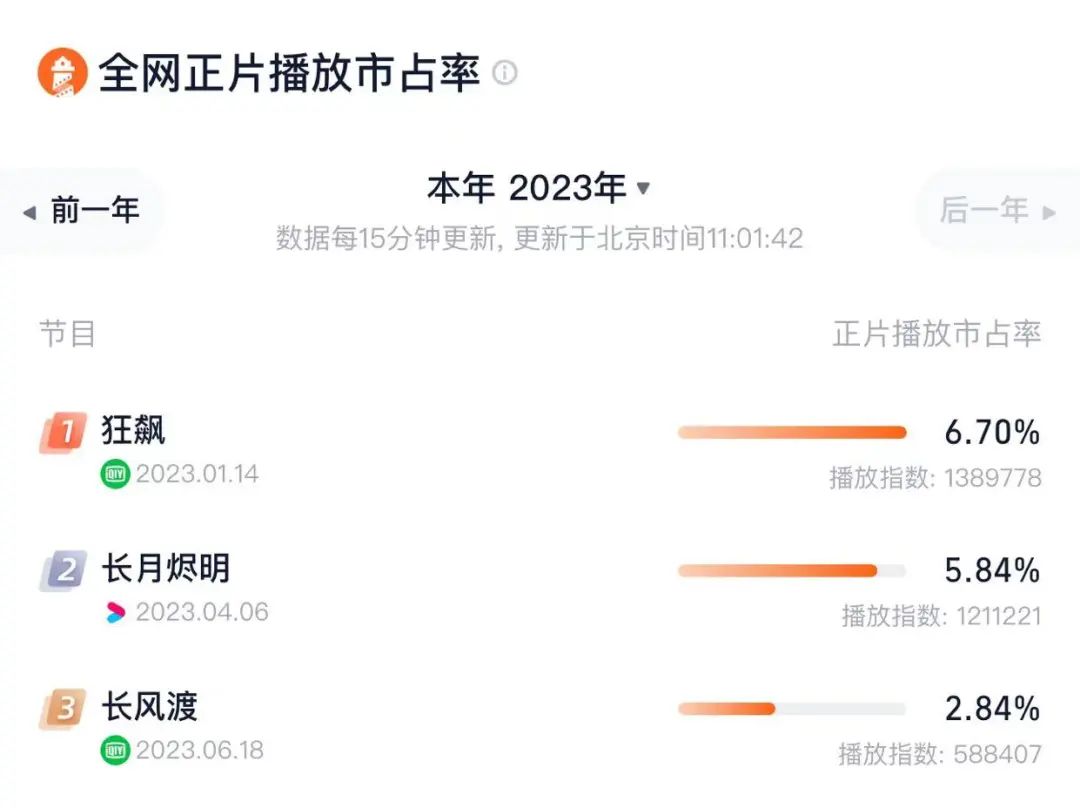Open the 长风渡 show entry
Image resolution: width=1080 pixels, height=808 pixels.
point(150,707)
